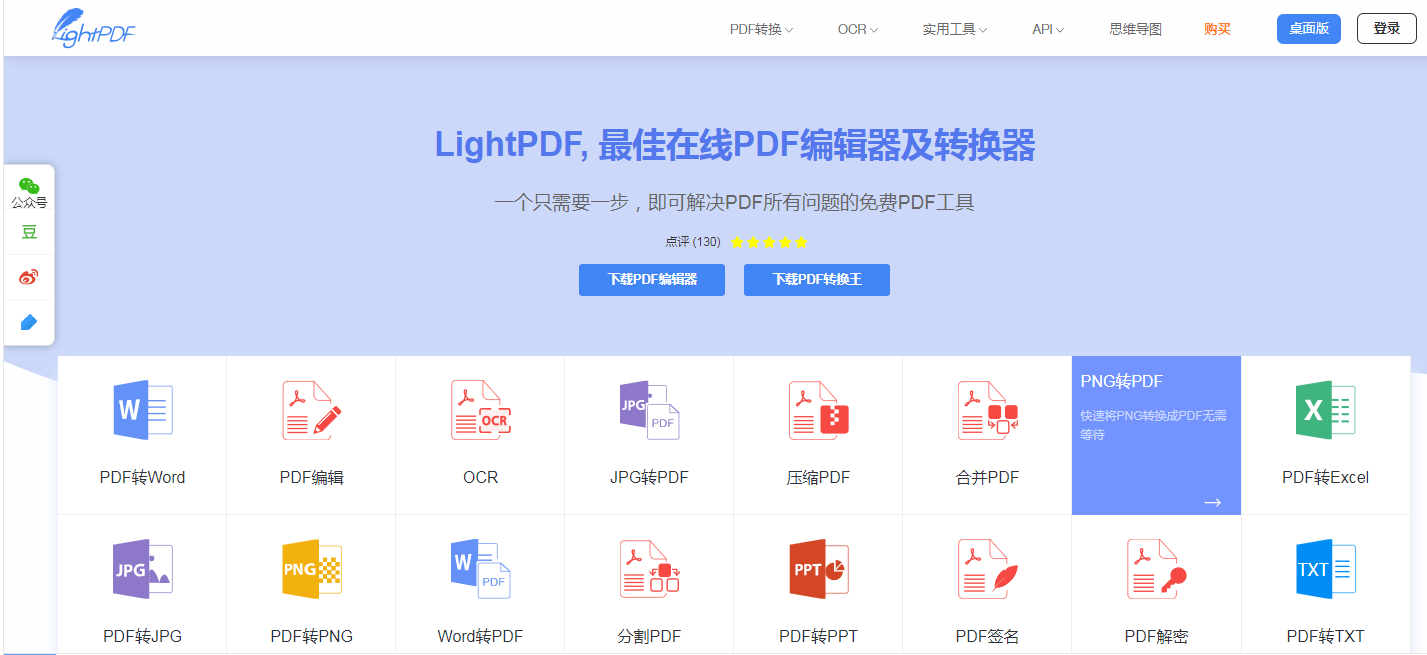1427x655 pixels.
Task: Choose the 压缩PDF zipper icon
Action: 818,410
